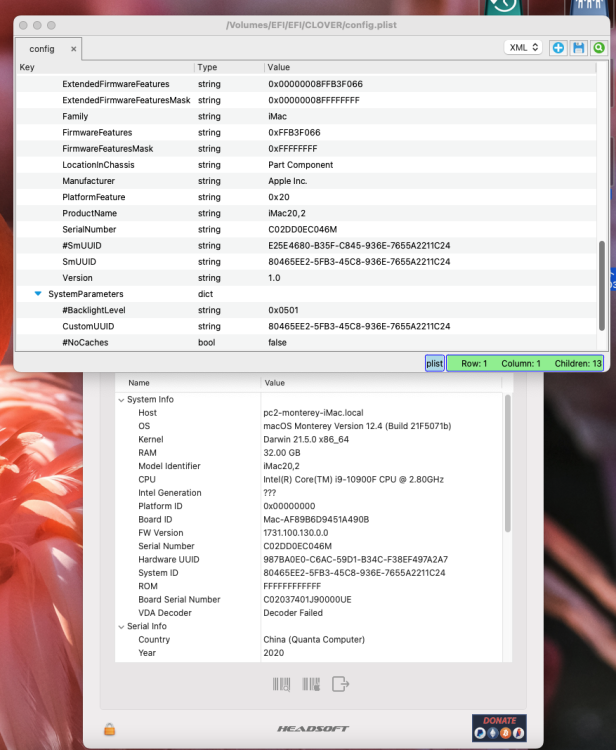Collapse the Serial Info section

[121, 627]
